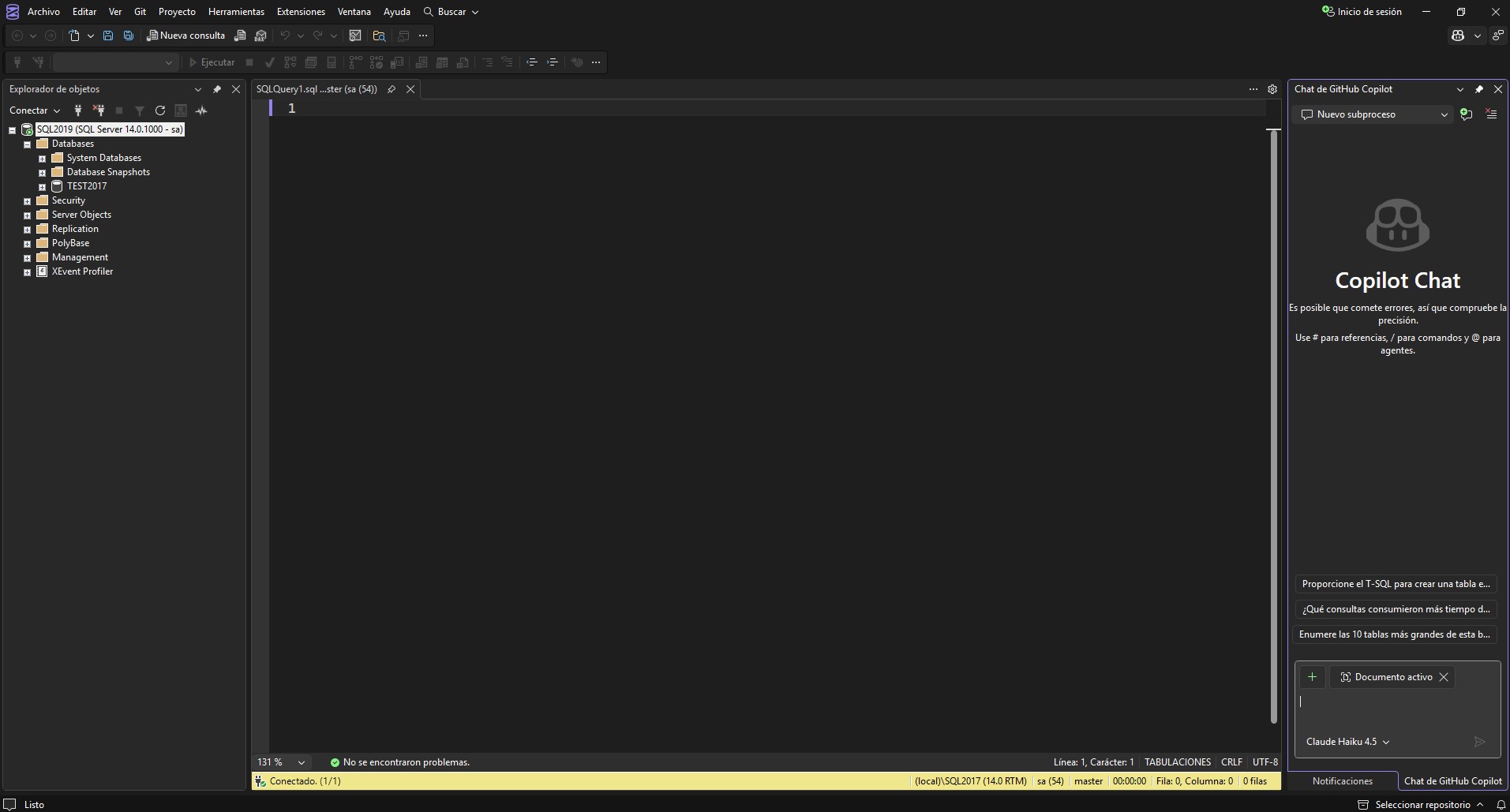1510x812 pixels.
Task: Open the GitHub Copilot badge icon top right
Action: pyautogui.click(x=1458, y=36)
